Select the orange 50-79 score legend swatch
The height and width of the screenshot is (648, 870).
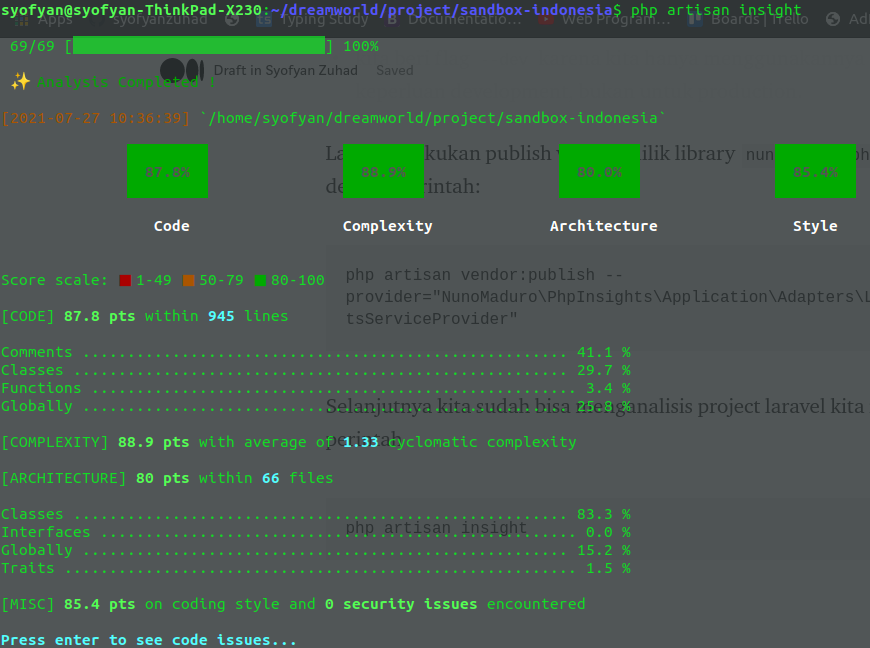(188, 280)
